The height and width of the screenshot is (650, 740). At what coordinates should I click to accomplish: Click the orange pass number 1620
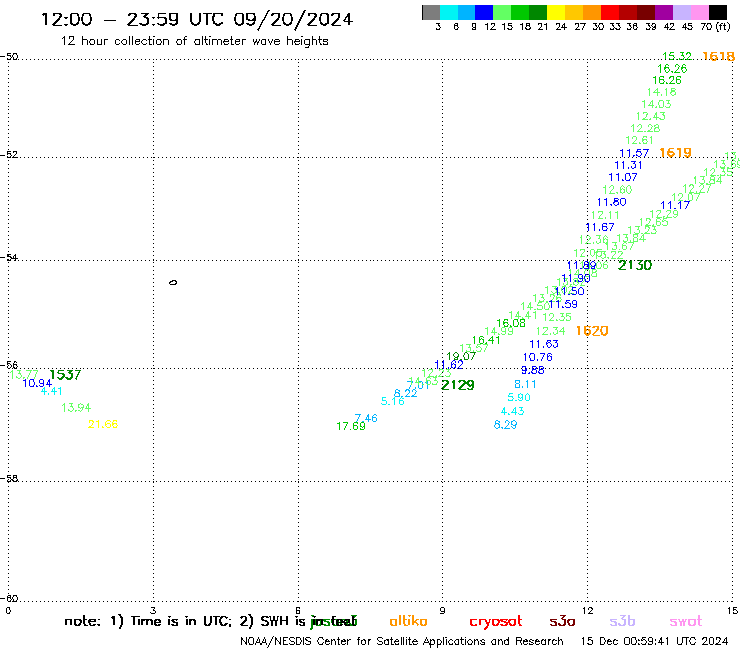click(592, 331)
